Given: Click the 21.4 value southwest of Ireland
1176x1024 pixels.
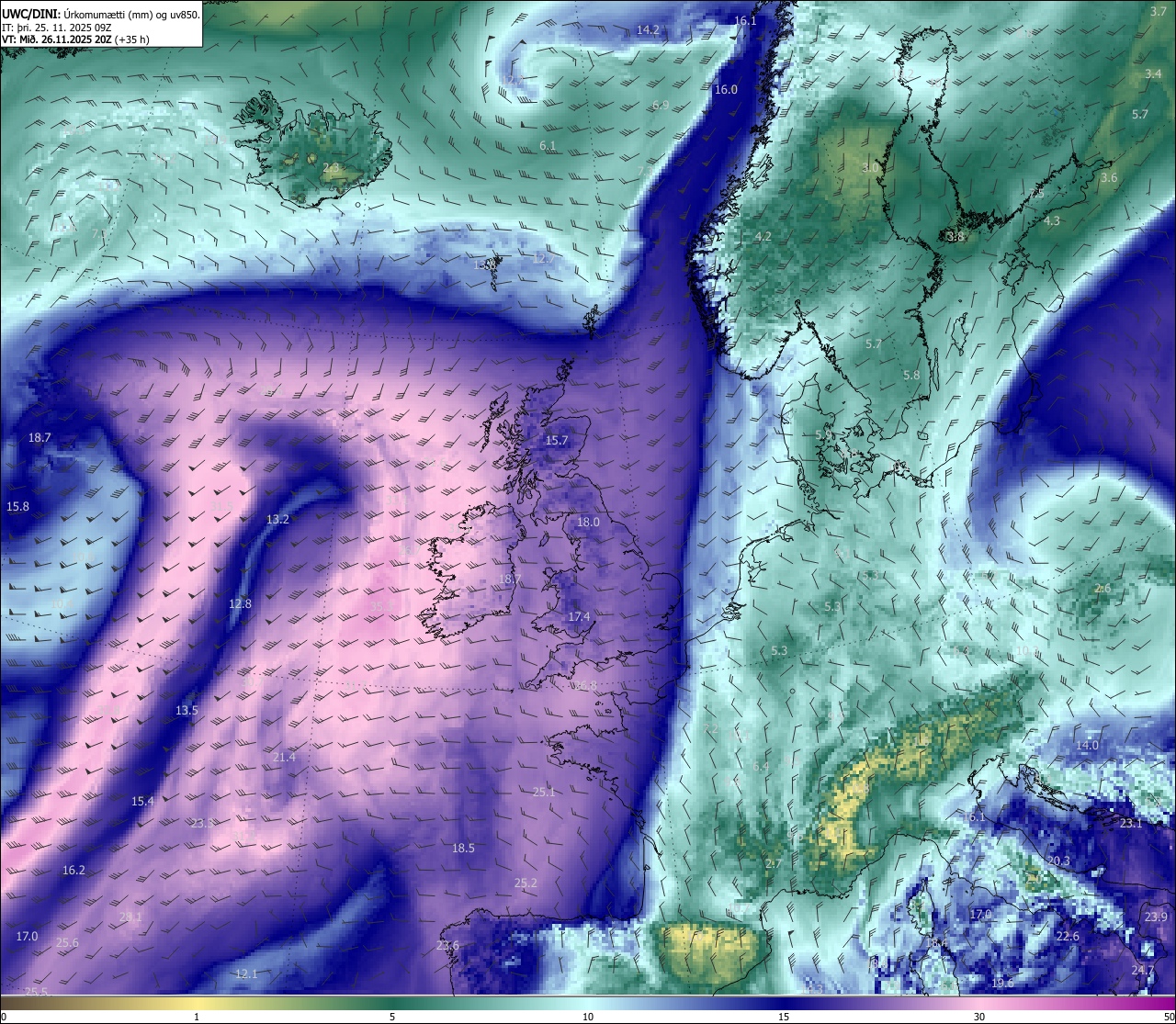Looking at the screenshot, I should click(285, 757).
